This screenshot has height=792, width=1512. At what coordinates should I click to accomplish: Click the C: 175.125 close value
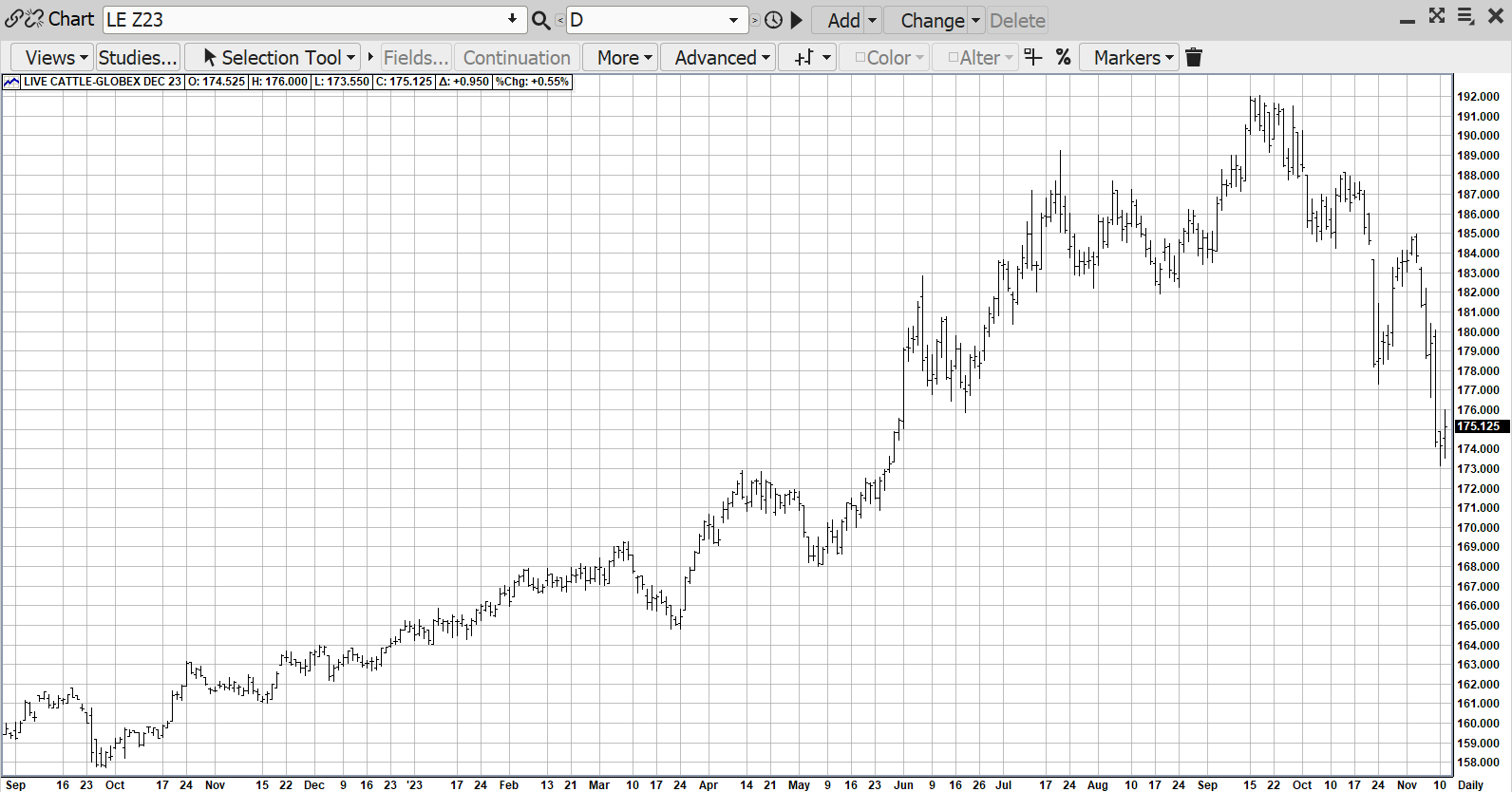(x=404, y=82)
